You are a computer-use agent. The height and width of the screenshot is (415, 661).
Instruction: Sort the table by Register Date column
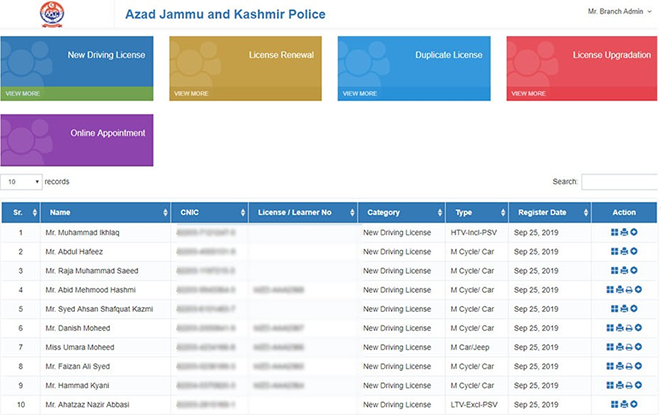click(x=550, y=213)
